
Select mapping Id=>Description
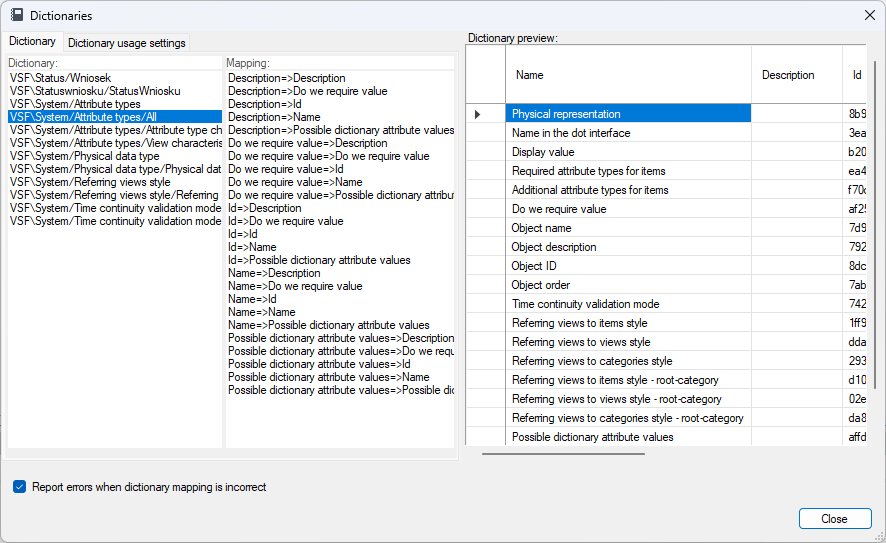tap(340, 208)
